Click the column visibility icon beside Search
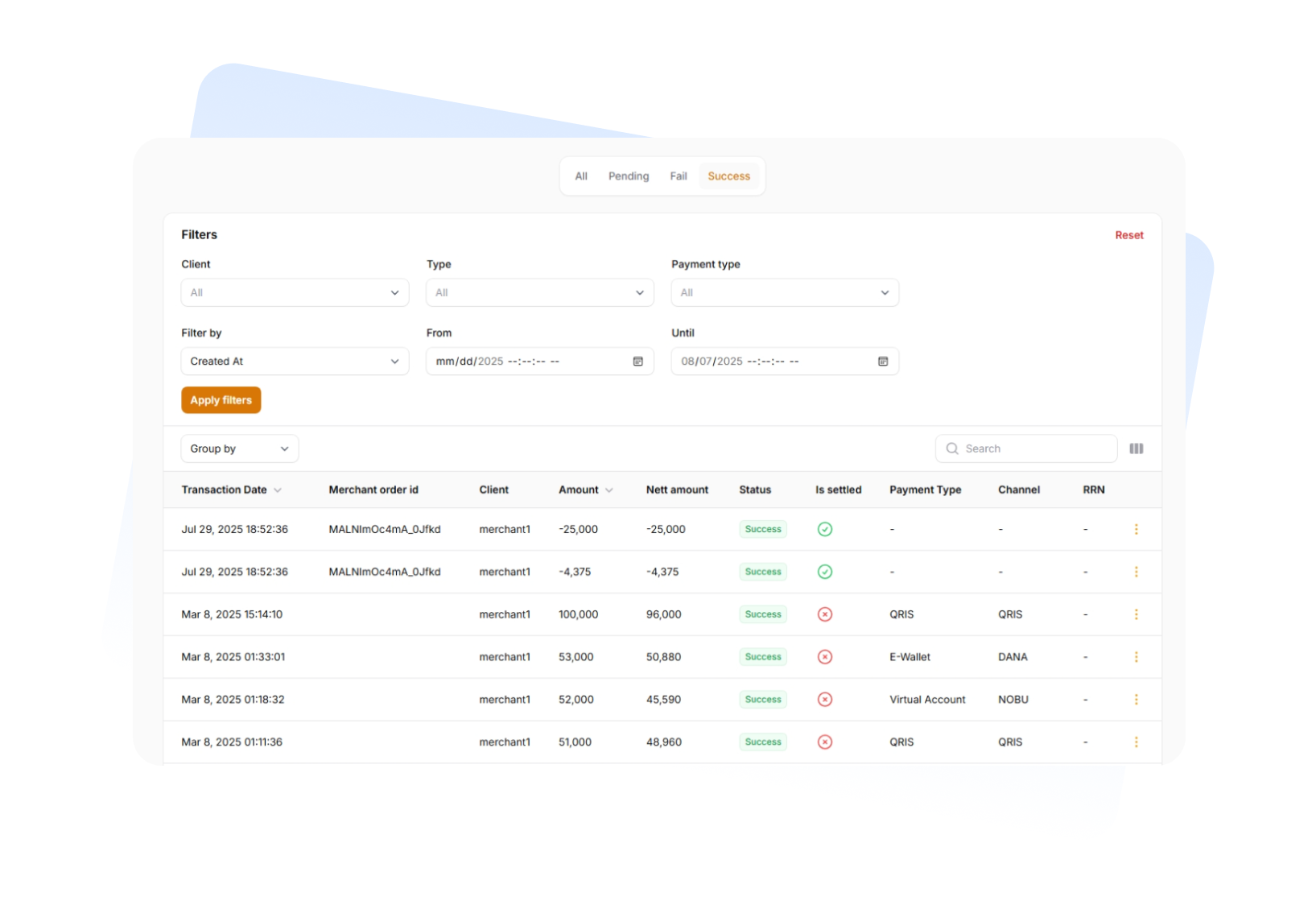This screenshot has width=1316, height=901. [x=1136, y=448]
